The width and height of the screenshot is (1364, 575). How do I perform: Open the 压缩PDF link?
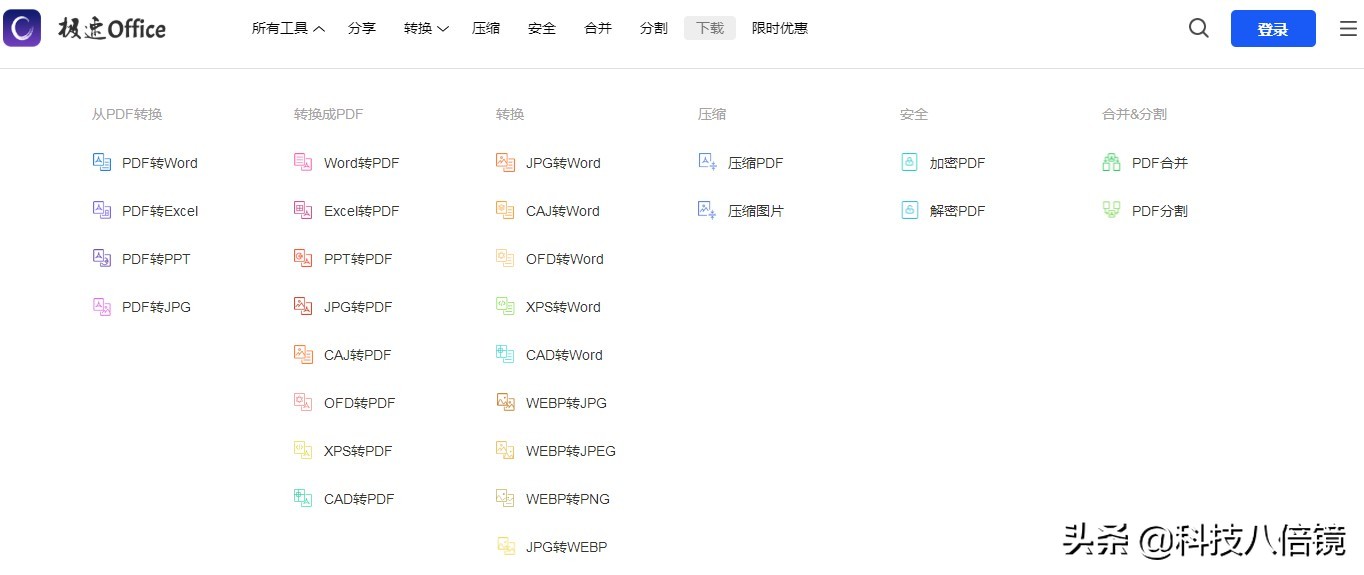[x=756, y=163]
